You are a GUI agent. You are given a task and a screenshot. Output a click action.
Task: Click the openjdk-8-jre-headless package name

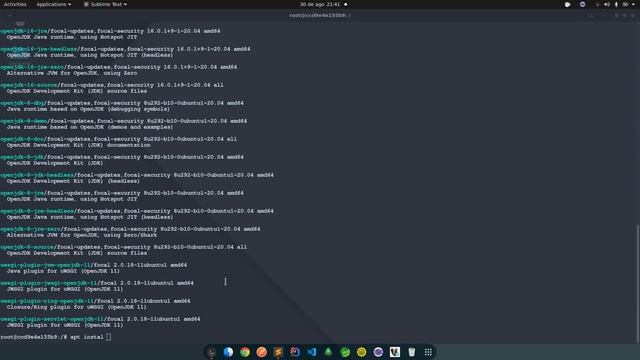point(37,211)
